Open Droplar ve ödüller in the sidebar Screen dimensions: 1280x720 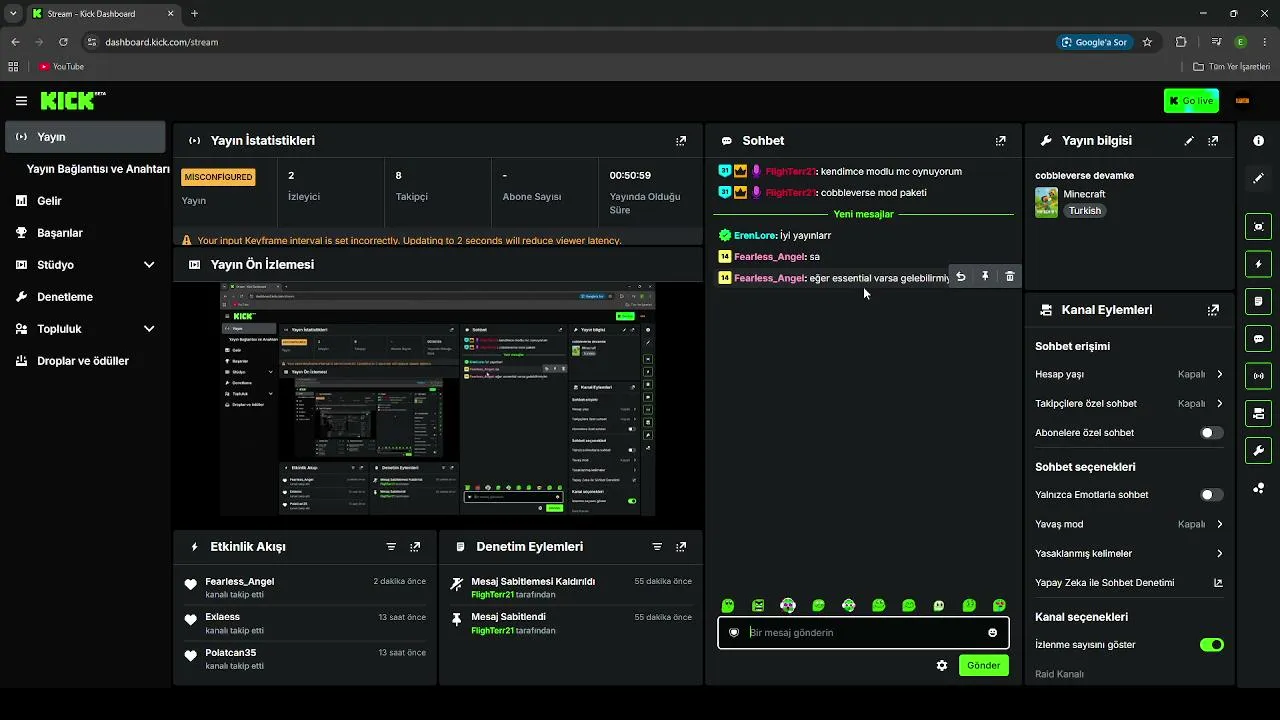(x=85, y=361)
